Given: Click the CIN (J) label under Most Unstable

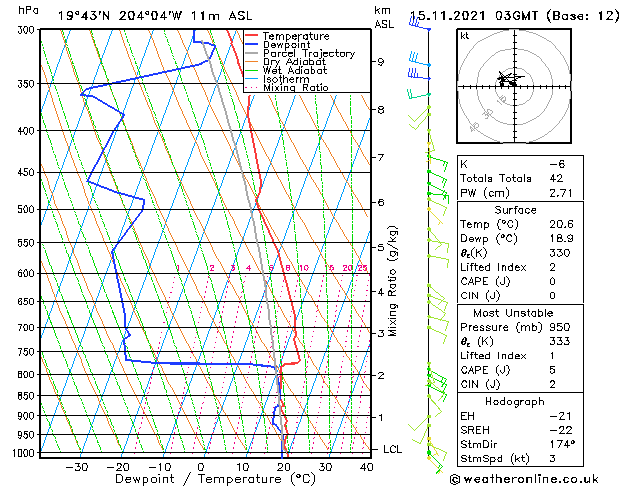Looking at the screenshot, I should [480, 384].
